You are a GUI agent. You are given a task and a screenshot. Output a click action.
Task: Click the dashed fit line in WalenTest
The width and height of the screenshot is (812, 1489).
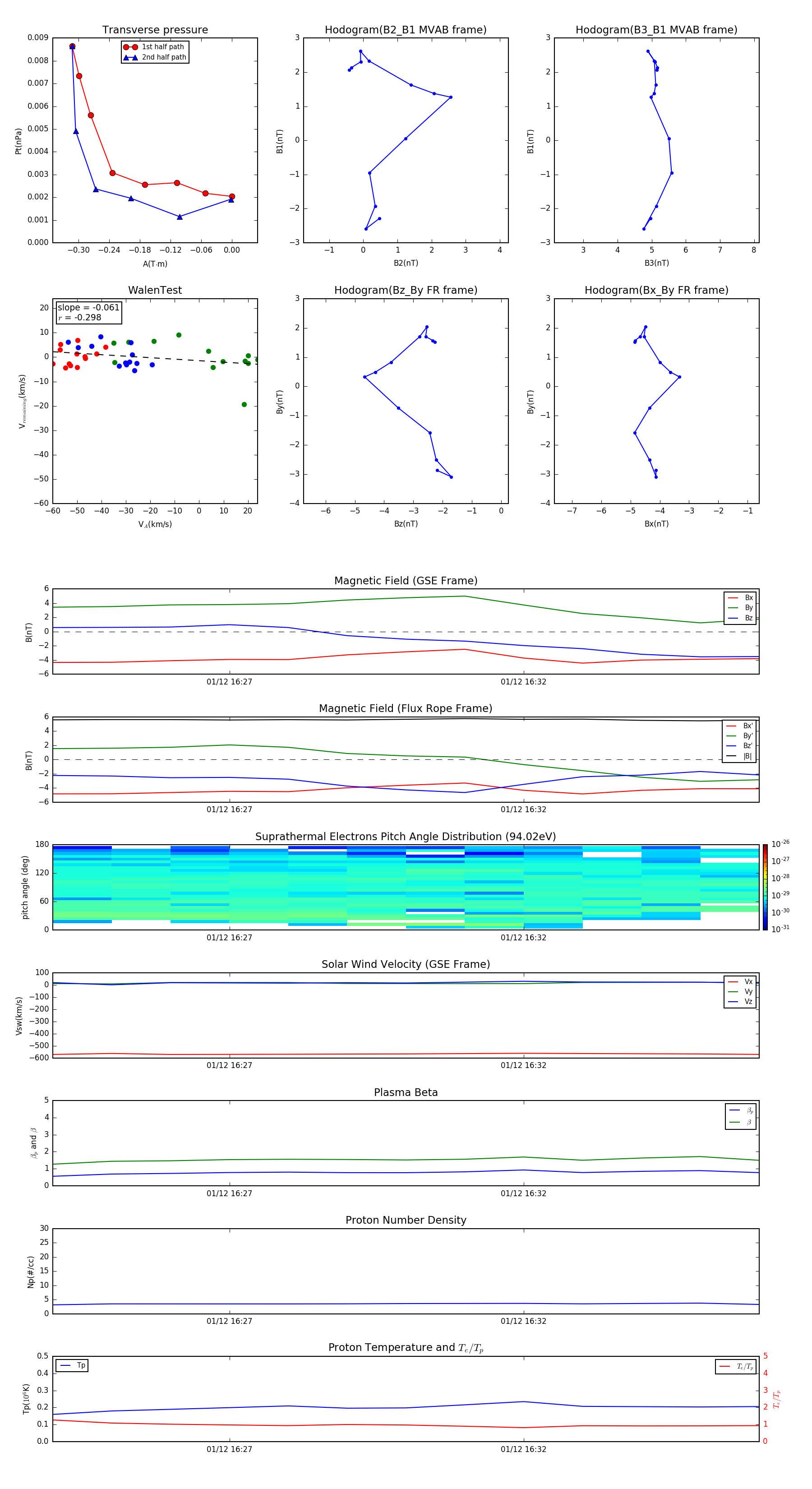pyautogui.click(x=155, y=357)
